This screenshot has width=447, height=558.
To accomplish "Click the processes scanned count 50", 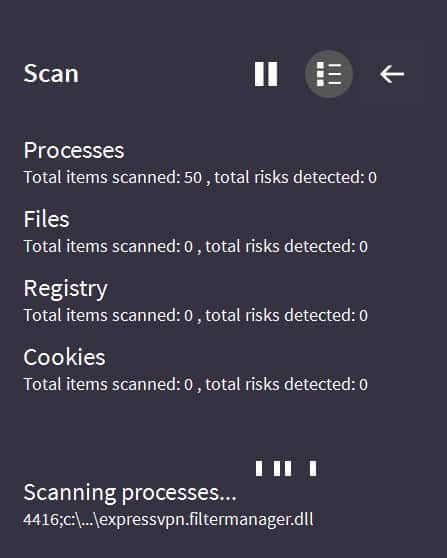I will tap(193, 177).
